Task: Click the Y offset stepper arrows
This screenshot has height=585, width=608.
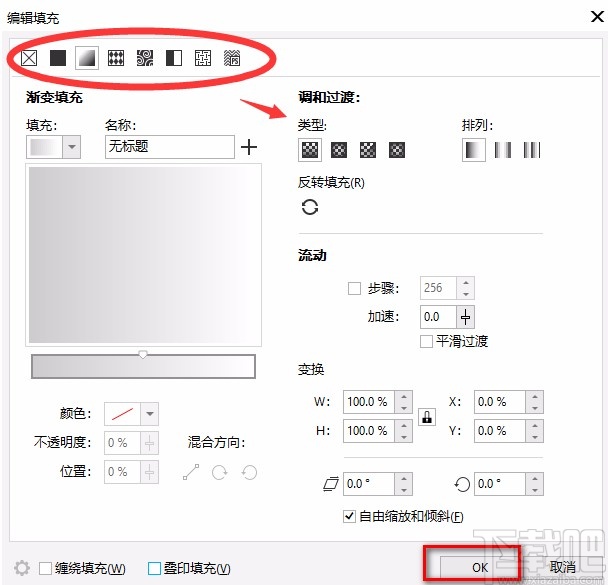Action: coord(535,431)
